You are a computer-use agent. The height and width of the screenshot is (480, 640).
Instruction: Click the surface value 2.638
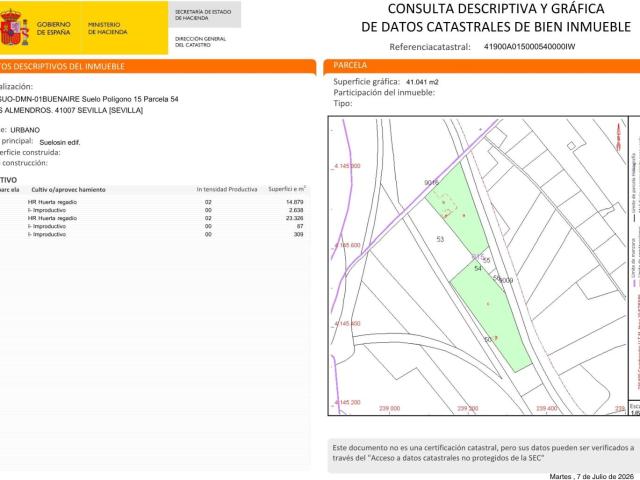pyautogui.click(x=296, y=210)
